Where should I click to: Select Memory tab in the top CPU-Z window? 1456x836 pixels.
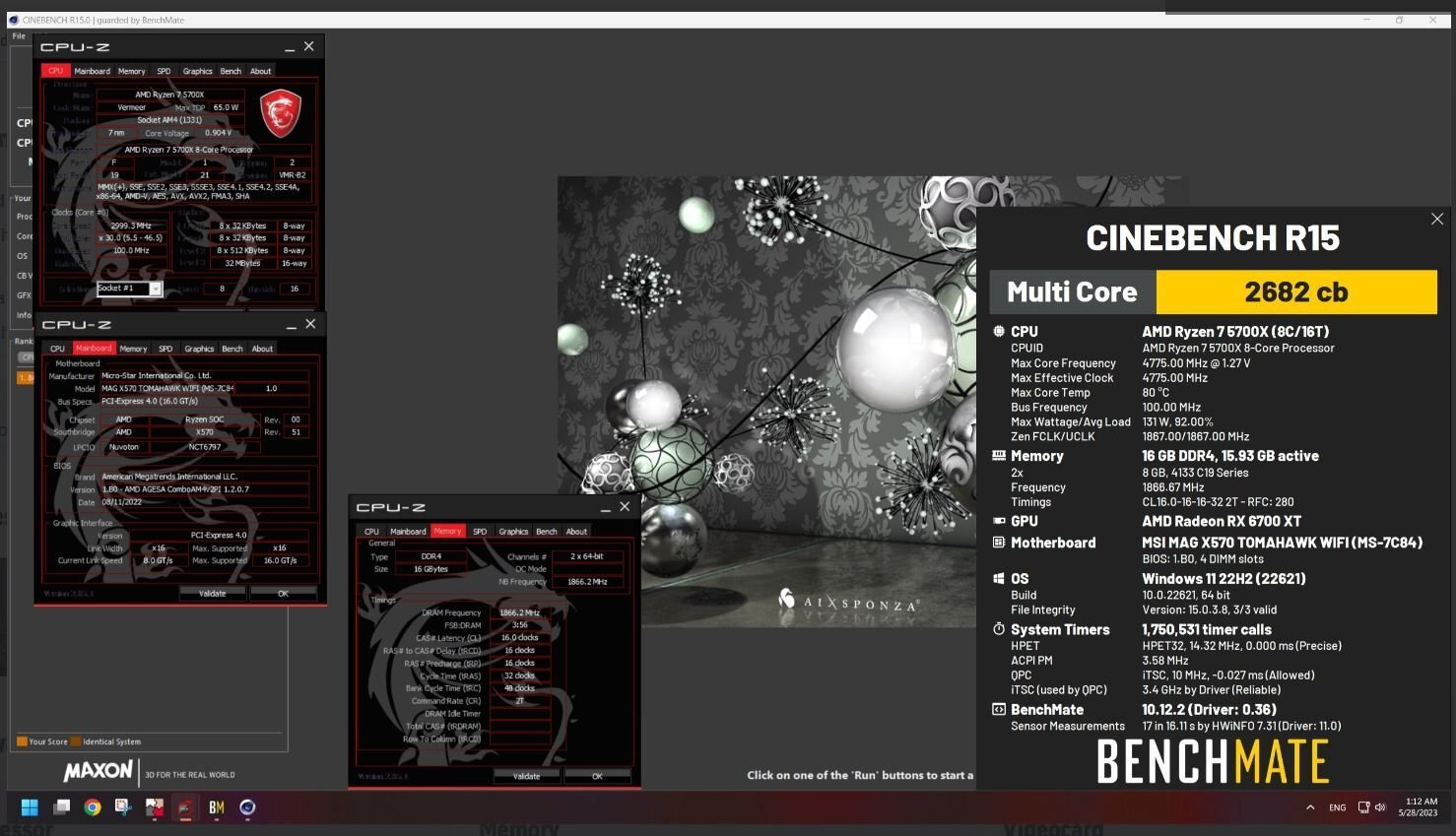132,71
